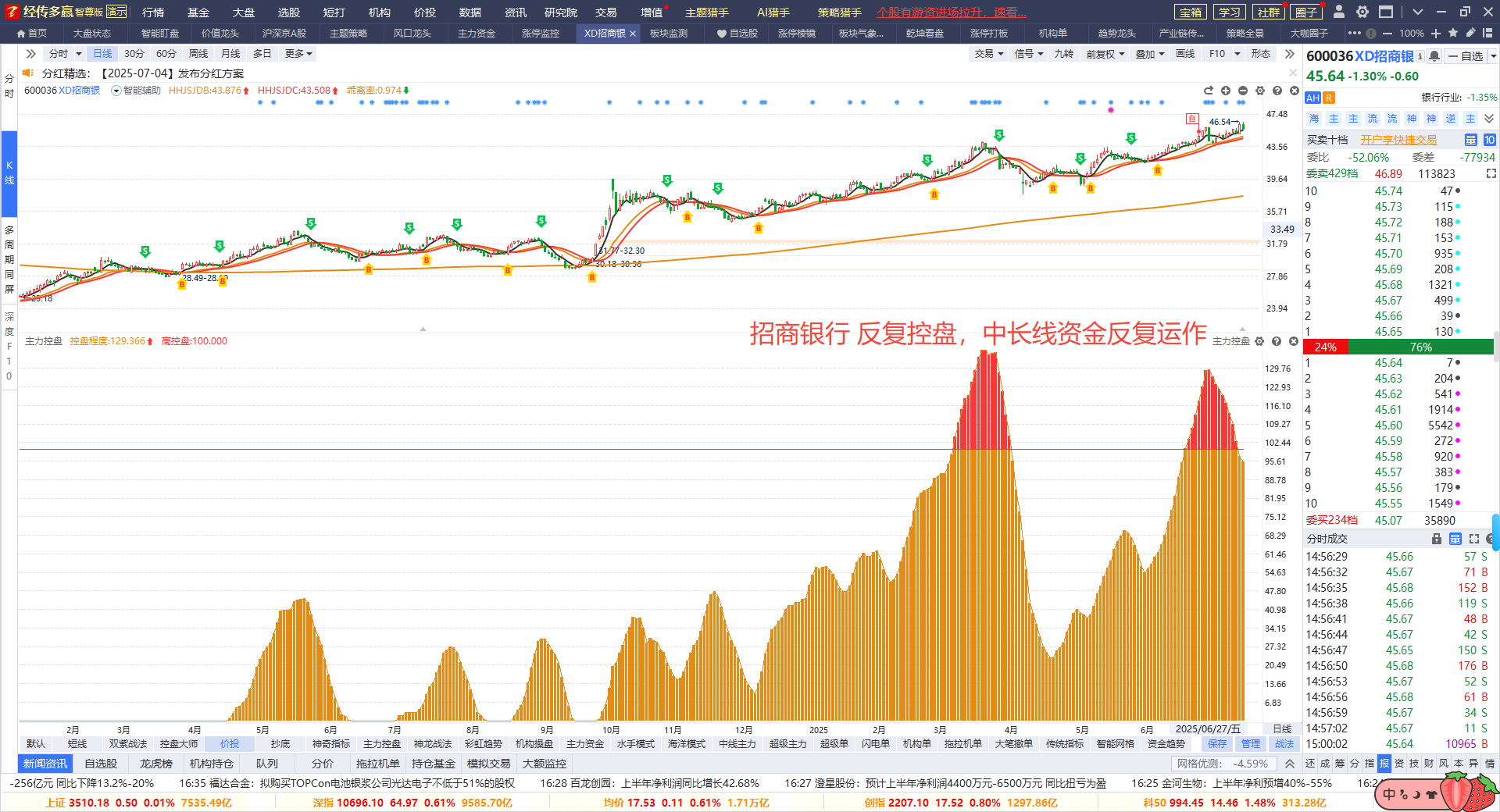Expand 分时成交 panel with fullscreen icon
This screenshot has width=1500, height=812.
coord(1474,539)
